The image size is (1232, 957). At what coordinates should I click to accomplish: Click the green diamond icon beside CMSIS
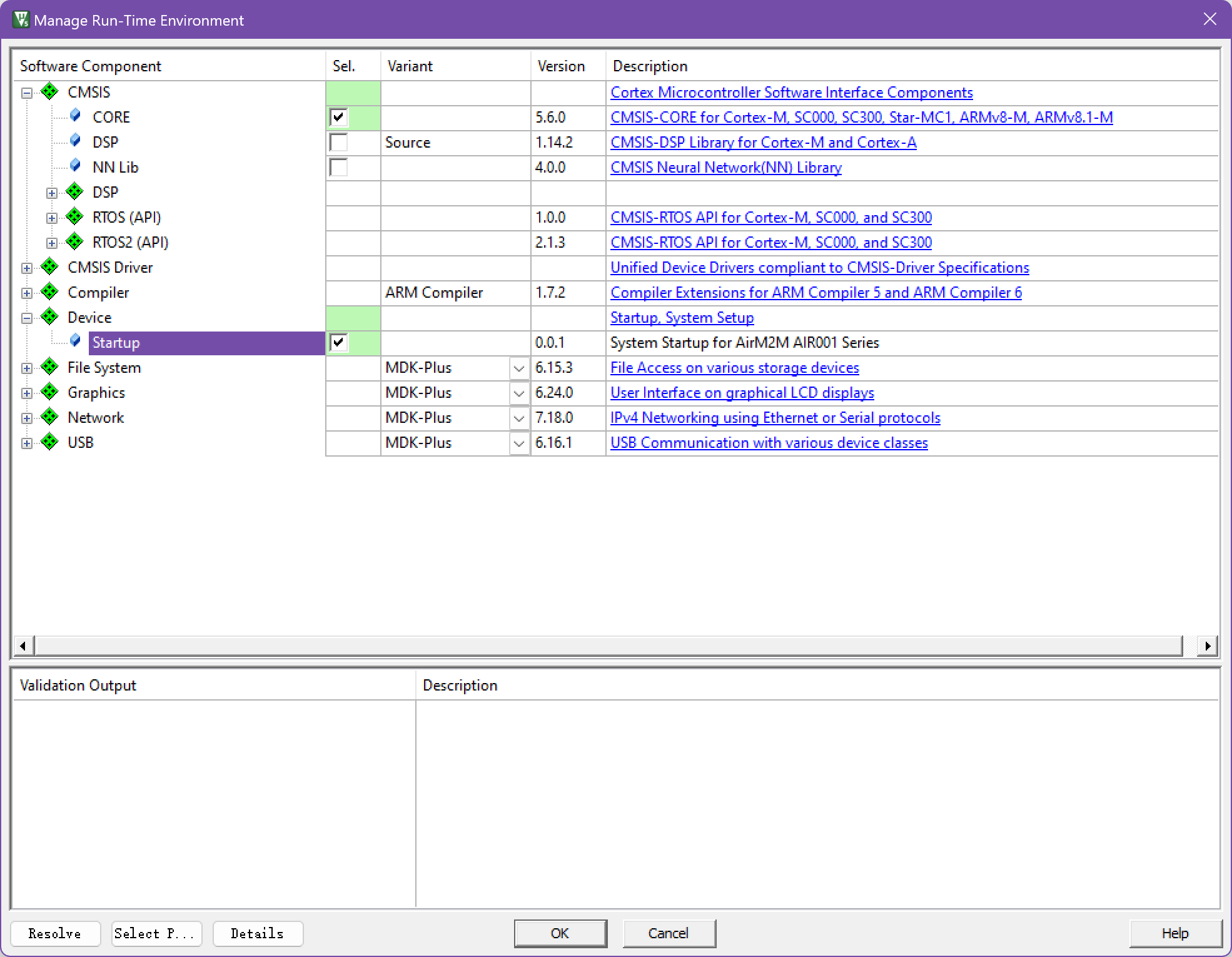(x=49, y=91)
